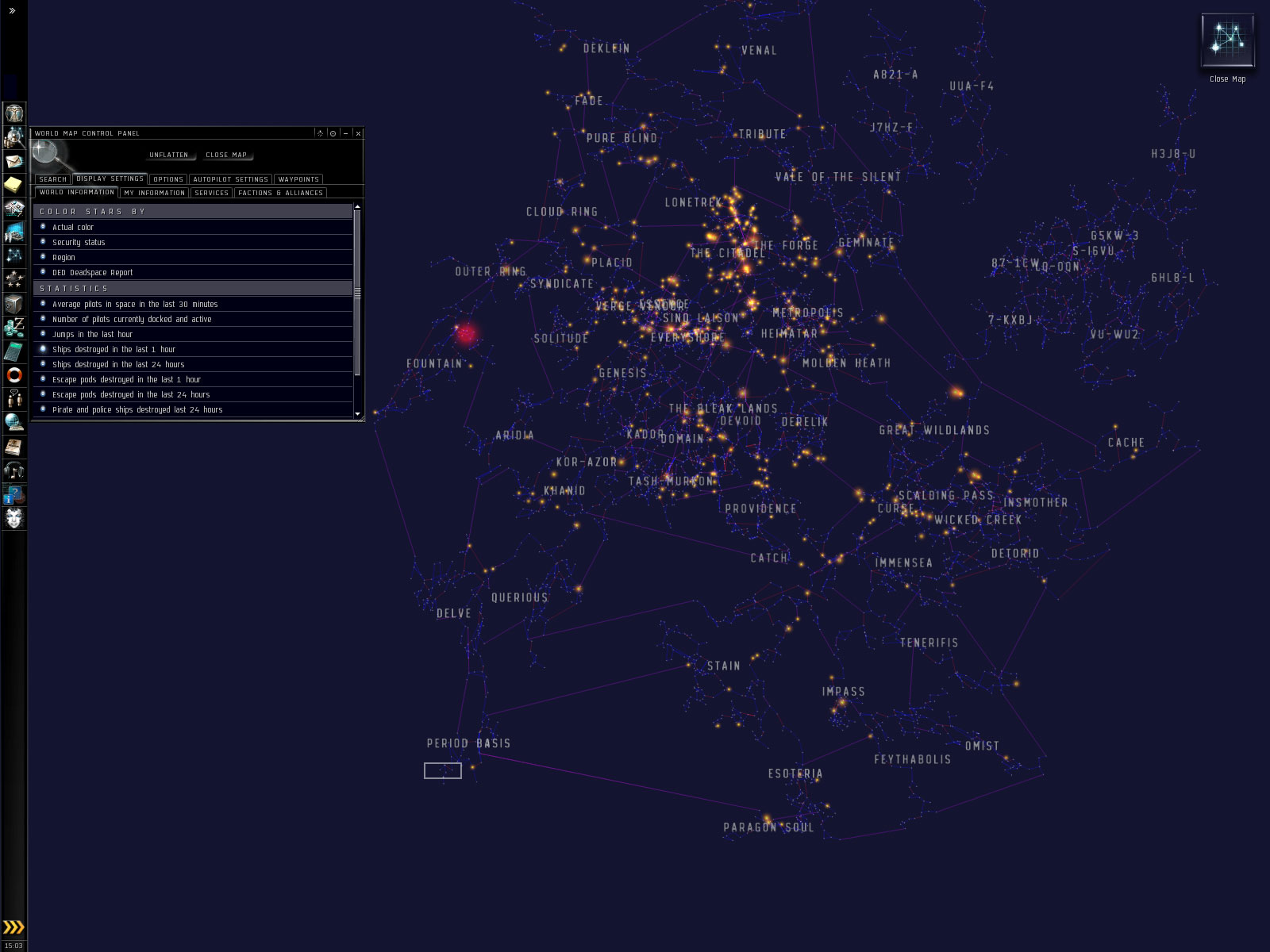Select Pirate and police ships destroyed option
Image resolution: width=1270 pixels, height=952 pixels.
coord(193,409)
